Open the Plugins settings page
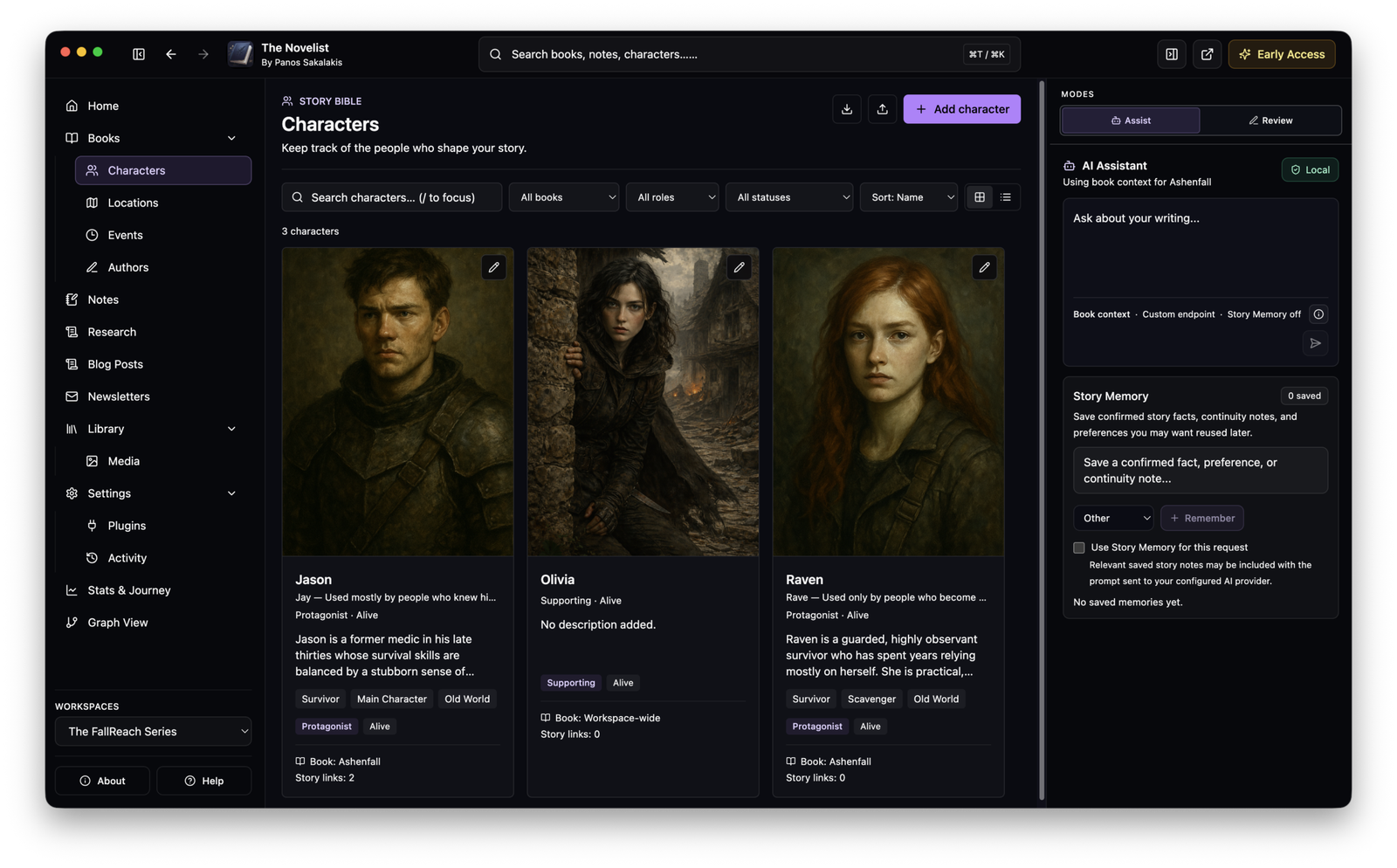The width and height of the screenshot is (1397, 868). (163, 526)
